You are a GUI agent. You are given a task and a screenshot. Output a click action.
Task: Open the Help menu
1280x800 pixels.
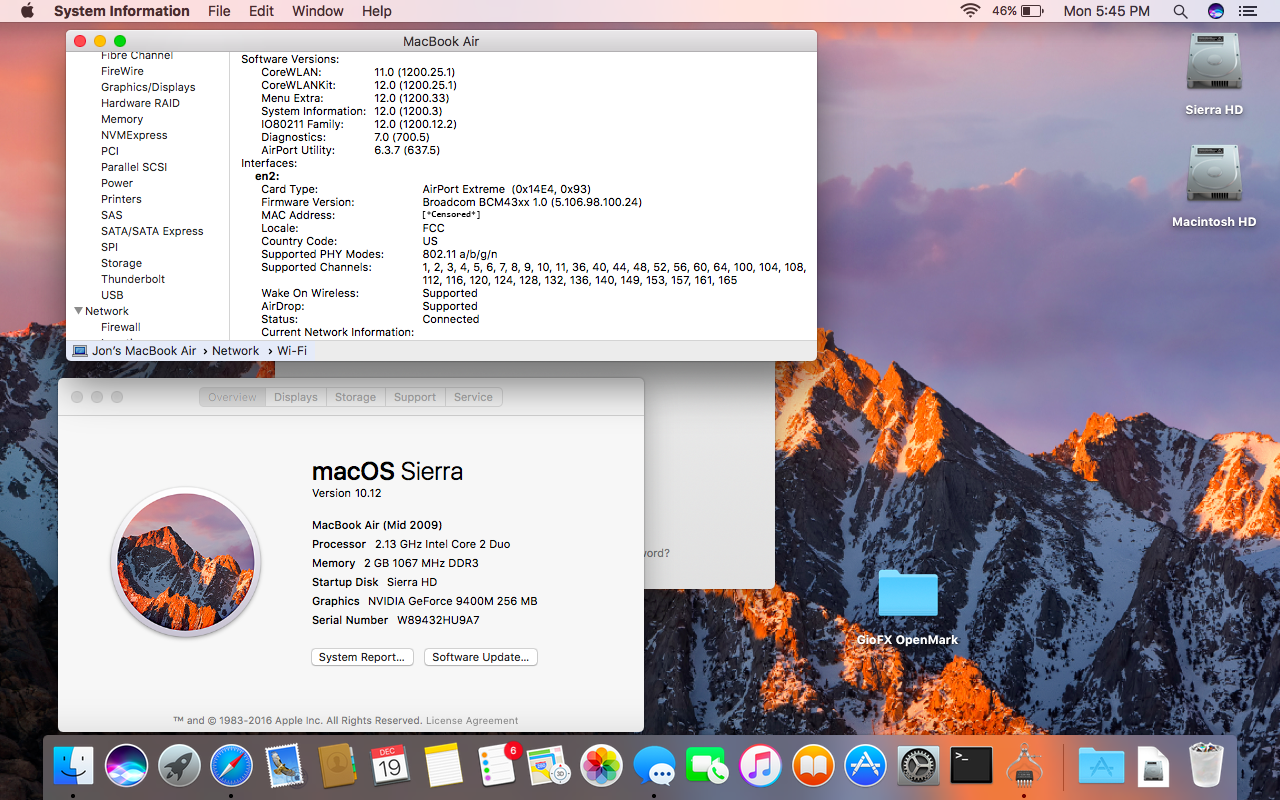tap(377, 11)
